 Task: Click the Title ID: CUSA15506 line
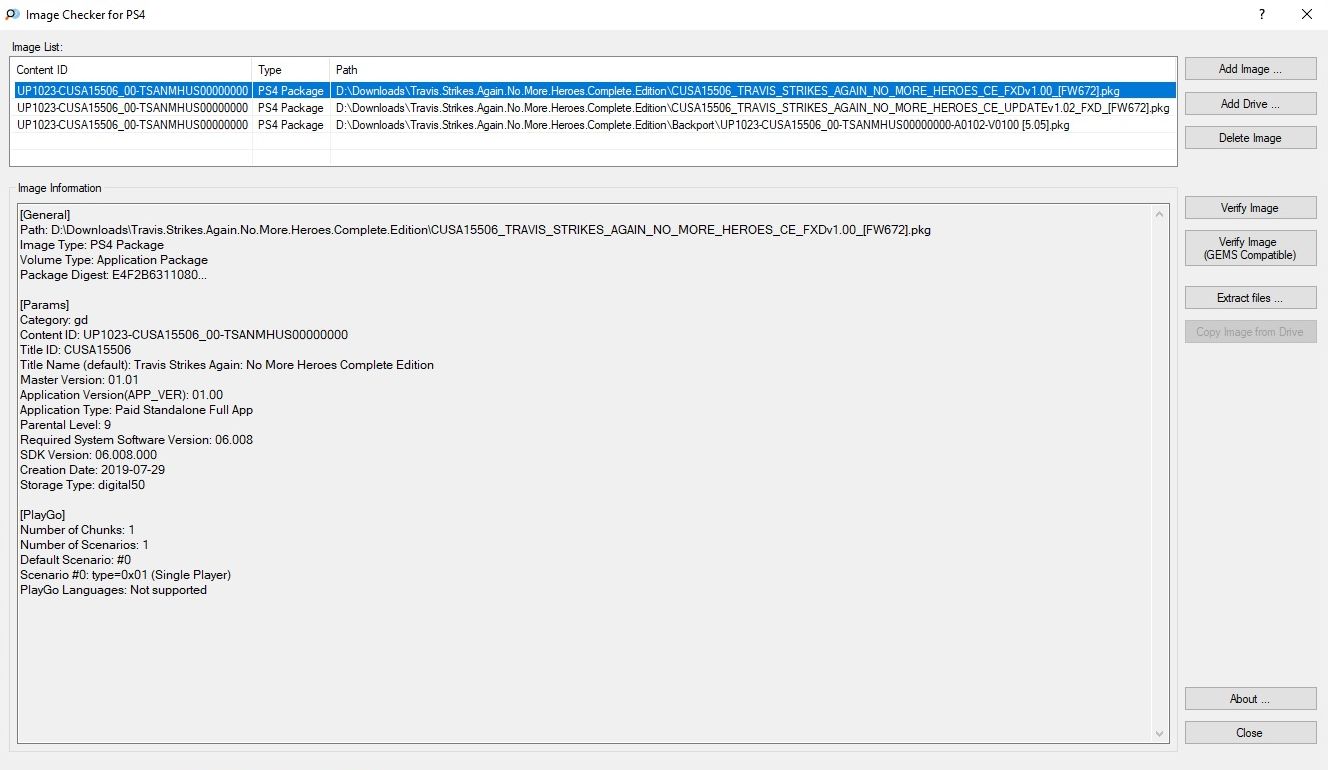(x=75, y=350)
